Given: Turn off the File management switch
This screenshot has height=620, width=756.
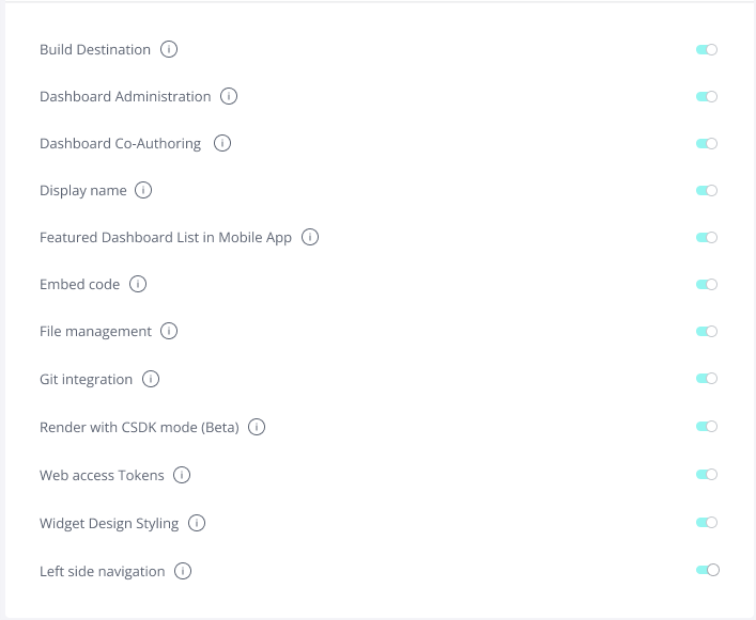Looking at the screenshot, I should coord(706,332).
